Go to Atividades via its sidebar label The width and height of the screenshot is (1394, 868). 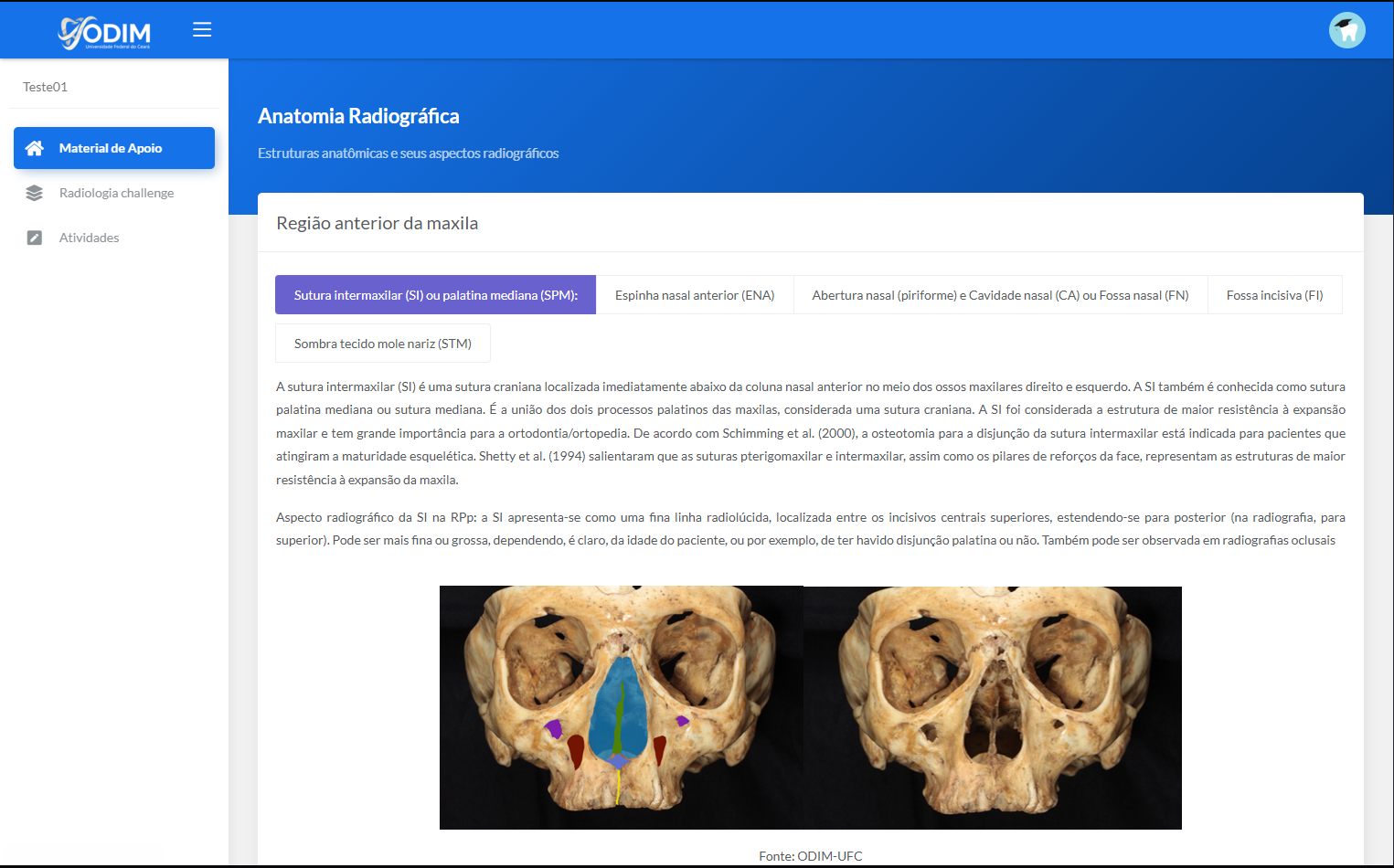tap(89, 238)
